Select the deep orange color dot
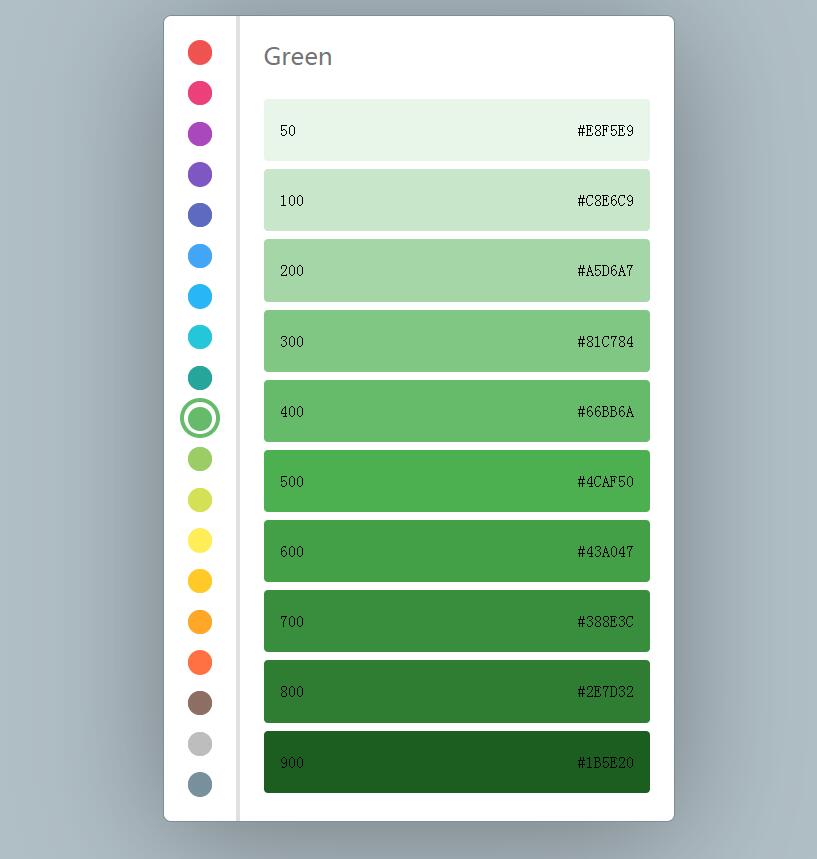The image size is (817, 859). pos(200,662)
